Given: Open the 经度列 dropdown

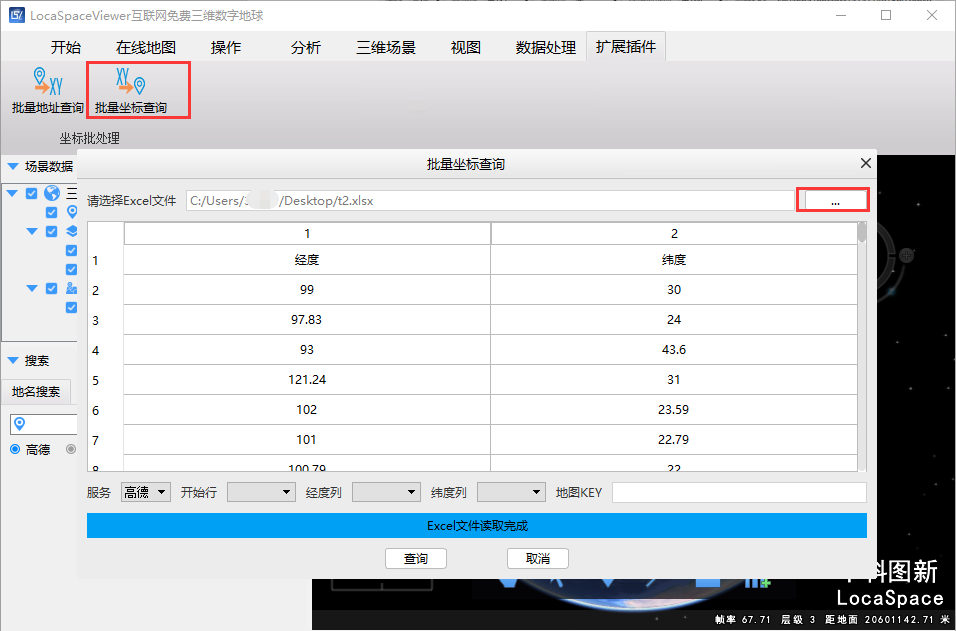Looking at the screenshot, I should 387,492.
